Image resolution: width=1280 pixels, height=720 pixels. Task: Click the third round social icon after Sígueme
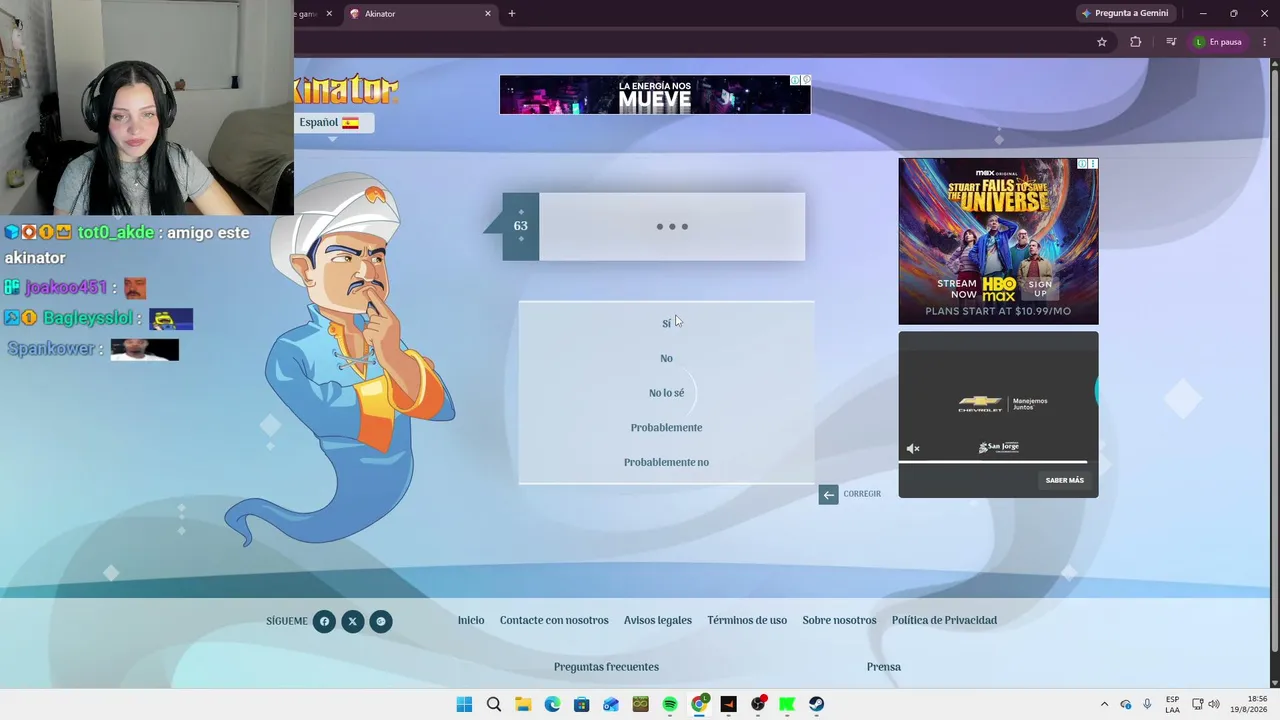380,621
